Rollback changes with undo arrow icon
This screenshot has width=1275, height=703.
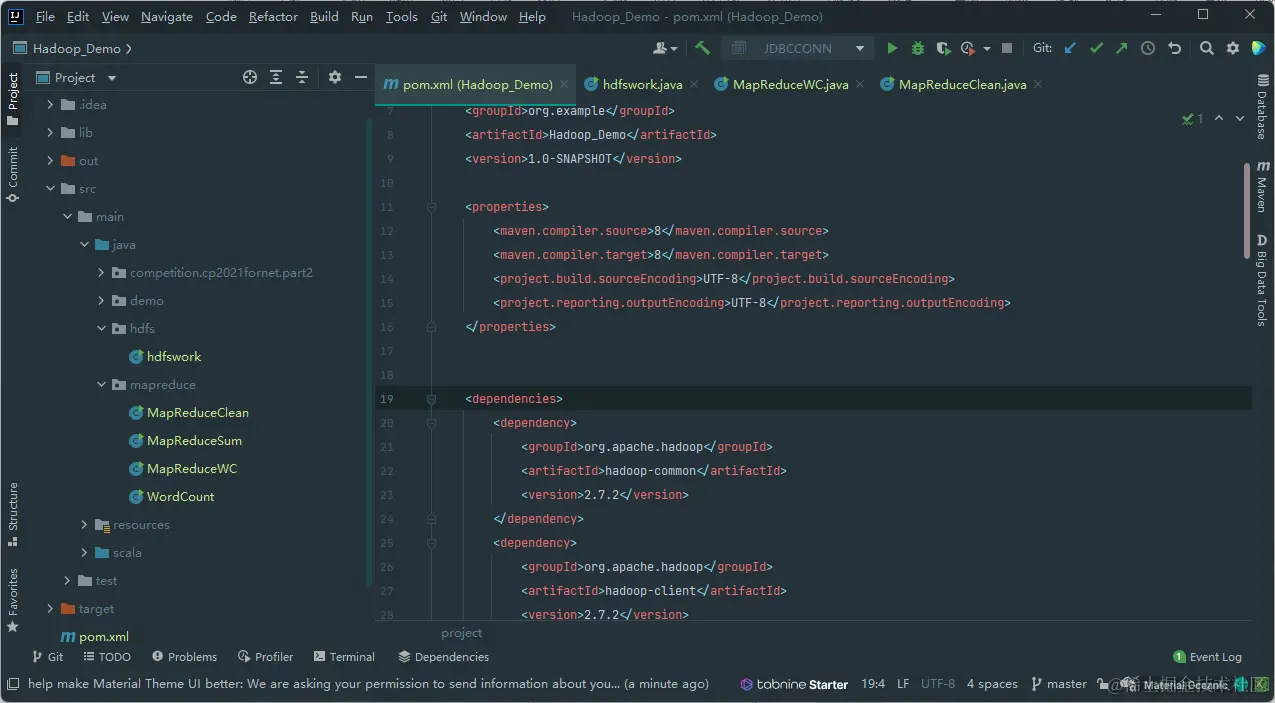click(1174, 48)
